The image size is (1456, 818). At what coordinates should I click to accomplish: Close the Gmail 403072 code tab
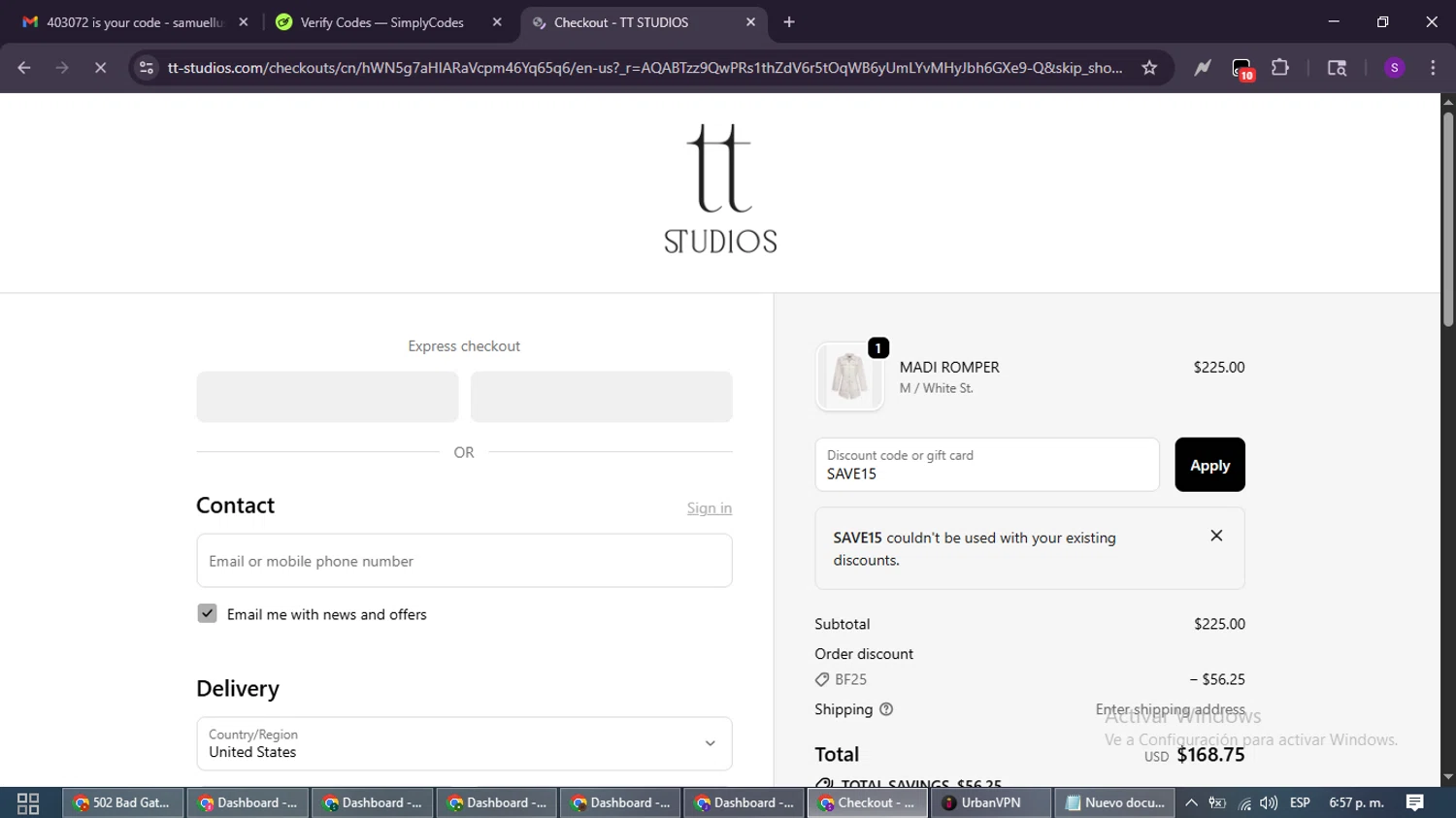[x=244, y=22]
